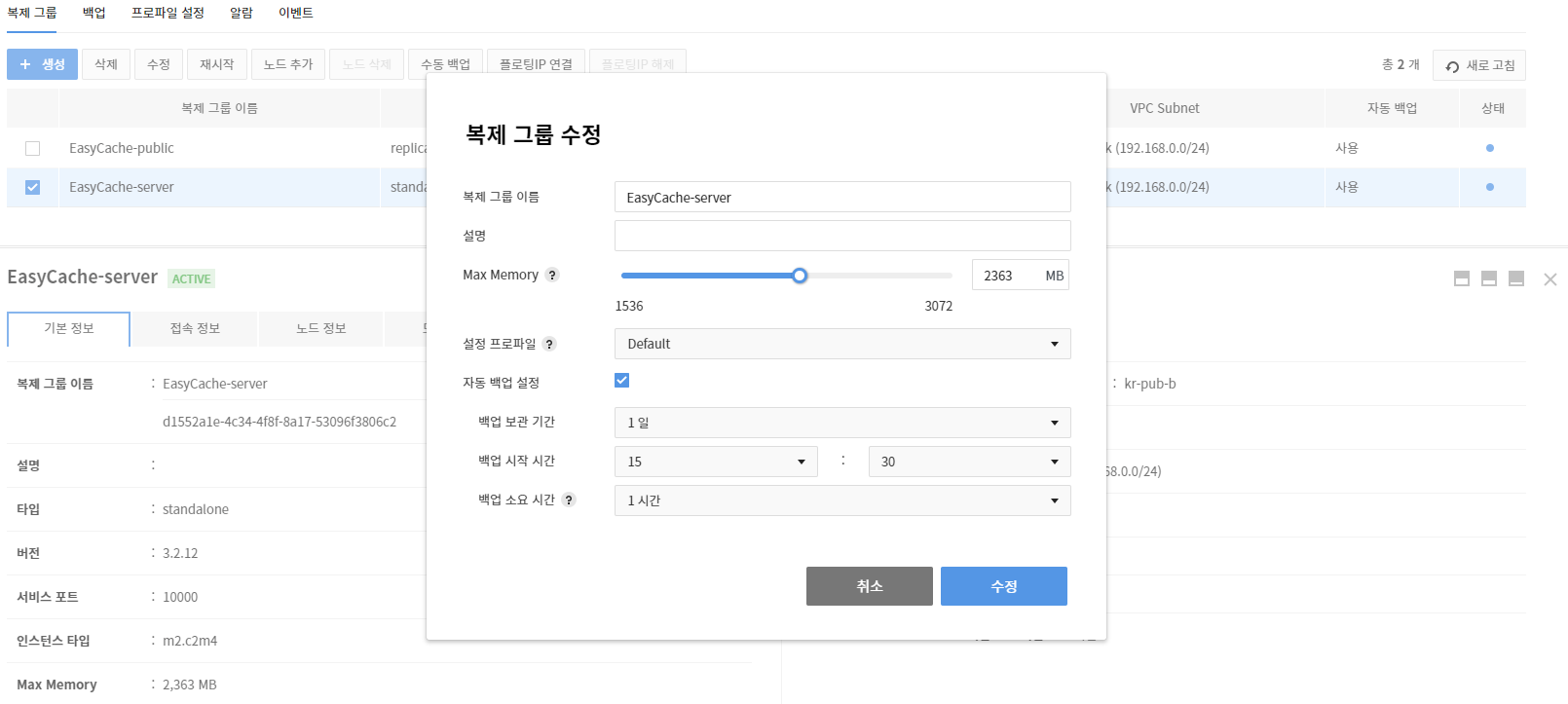Select the EasyCache-server table row name

122,187
